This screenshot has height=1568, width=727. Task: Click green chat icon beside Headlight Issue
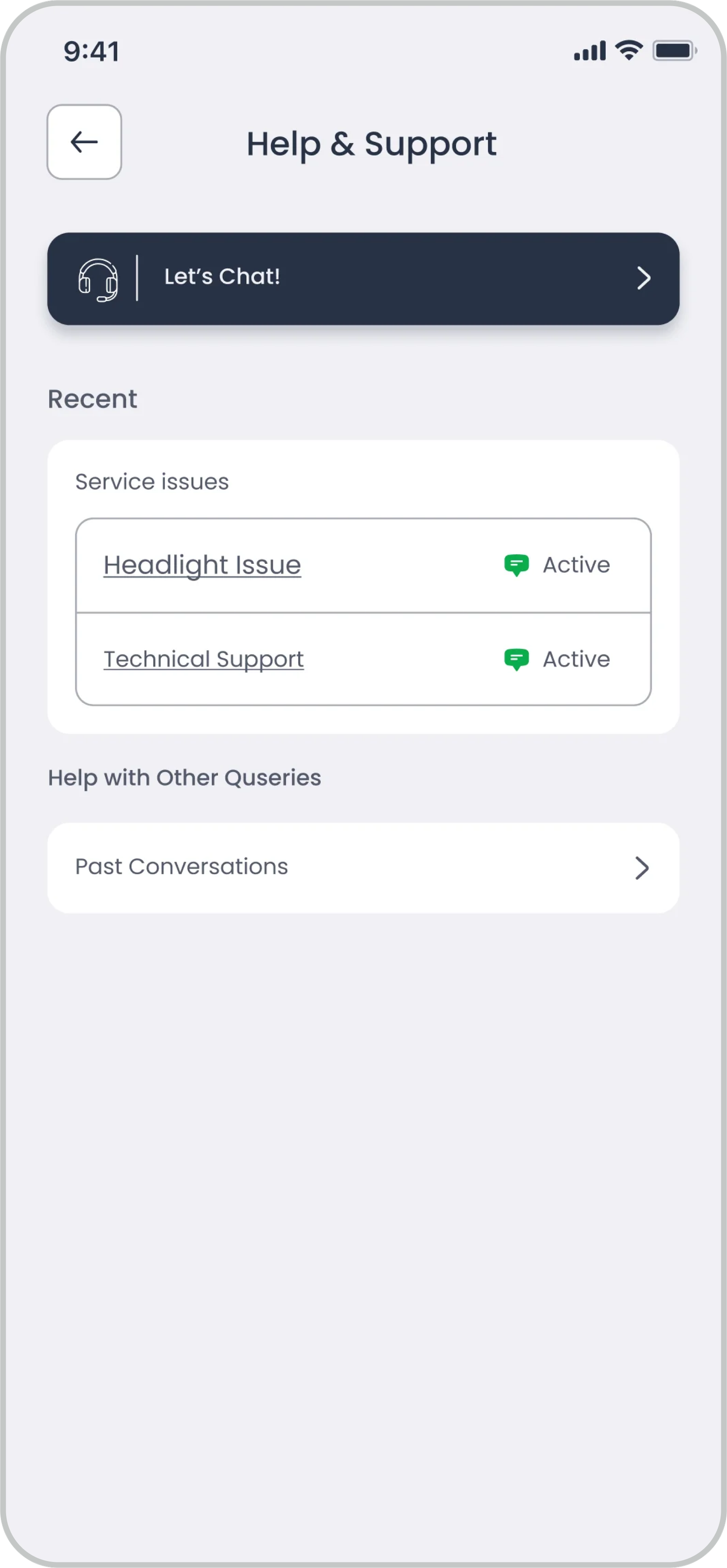click(x=516, y=565)
